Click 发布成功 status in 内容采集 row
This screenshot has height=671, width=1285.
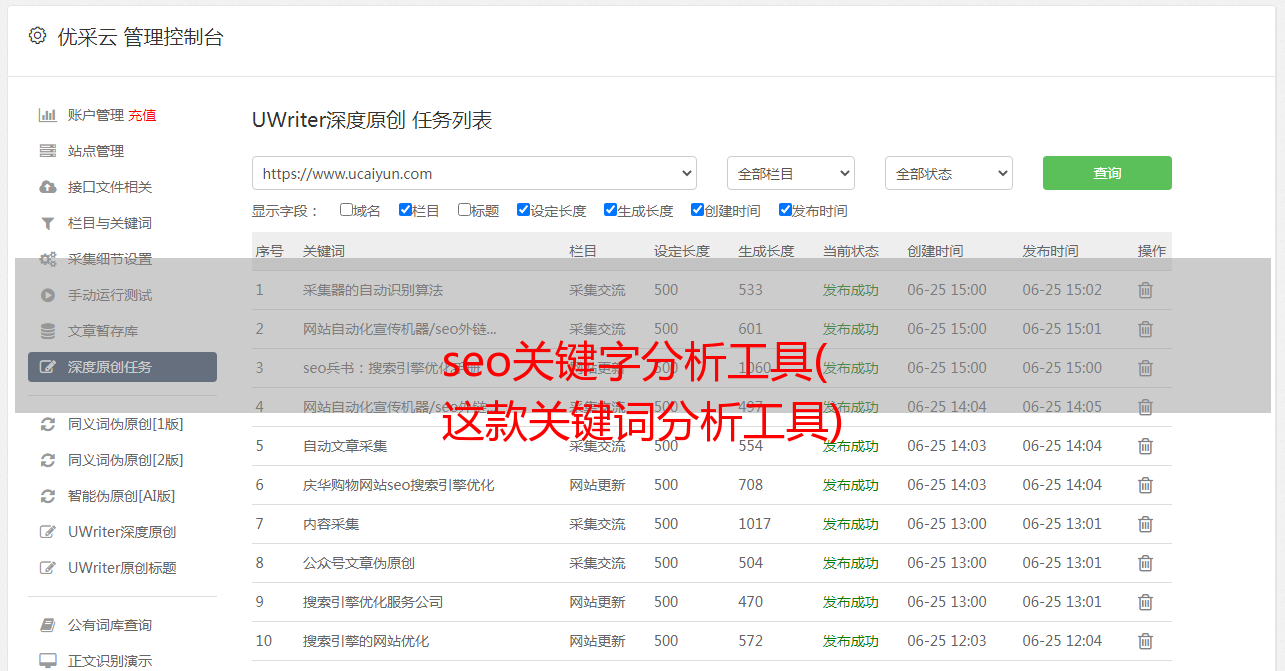point(851,524)
